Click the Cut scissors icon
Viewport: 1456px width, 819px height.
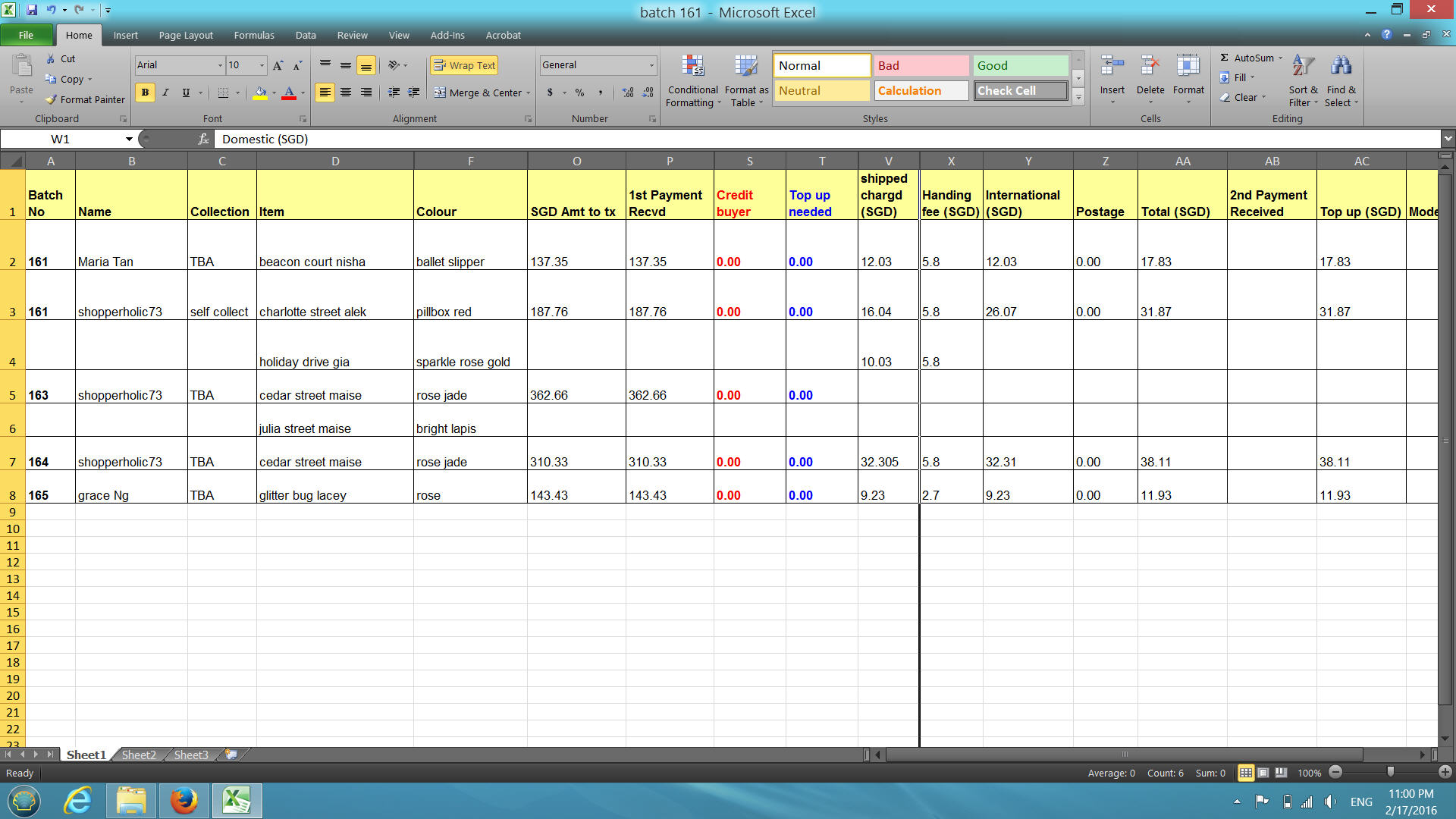pyautogui.click(x=51, y=58)
